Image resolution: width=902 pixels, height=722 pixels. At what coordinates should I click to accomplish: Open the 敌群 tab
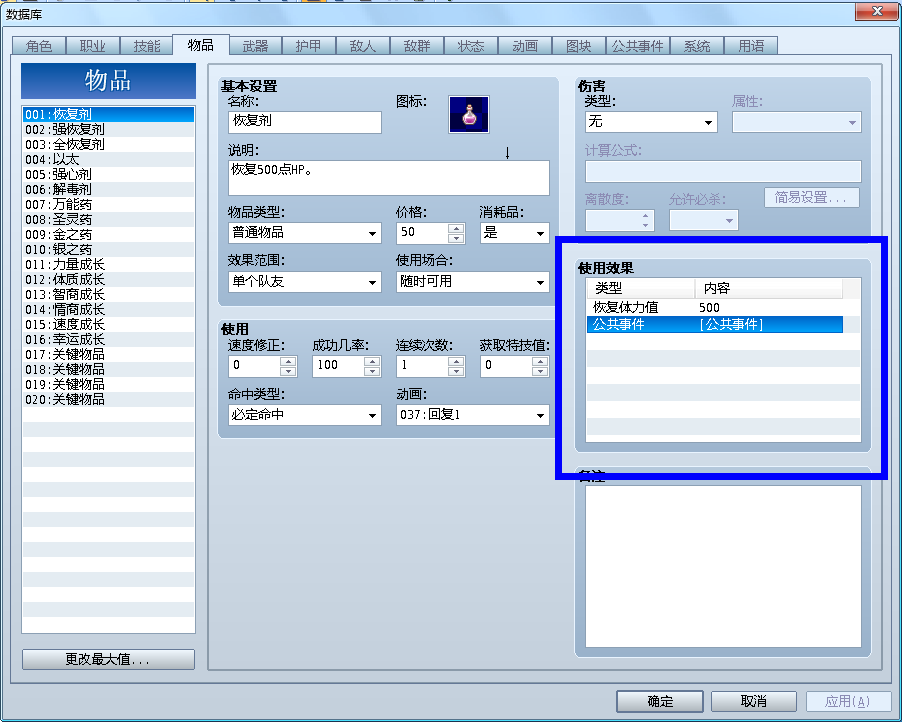pos(416,46)
